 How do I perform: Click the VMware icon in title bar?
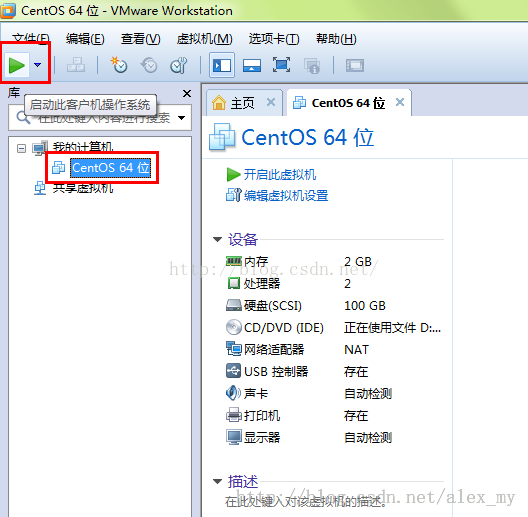pos(8,10)
